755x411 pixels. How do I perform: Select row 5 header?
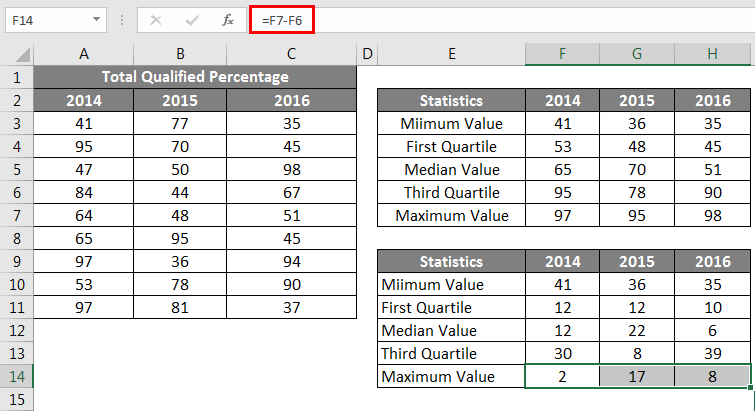coord(17,170)
